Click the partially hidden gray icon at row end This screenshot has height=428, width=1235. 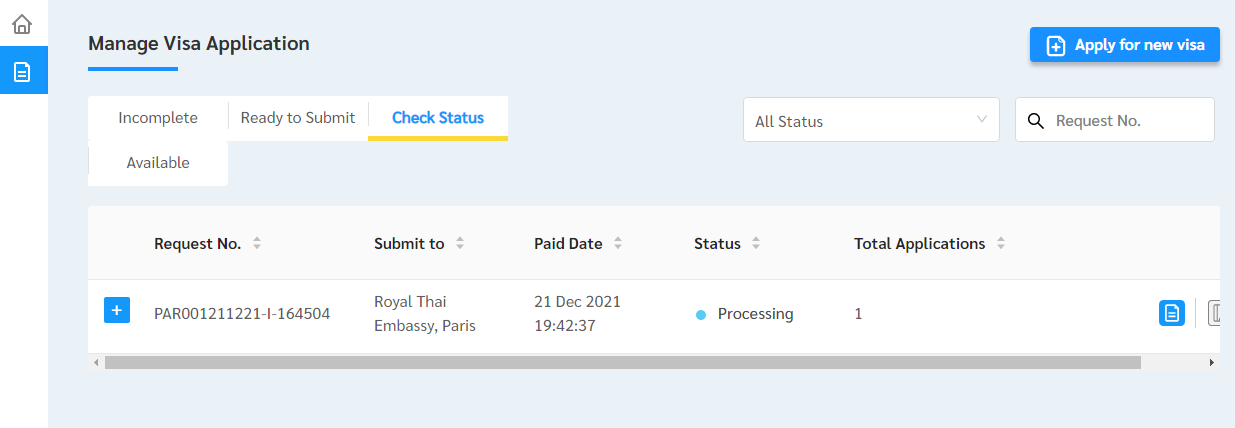pyautogui.click(x=1217, y=313)
